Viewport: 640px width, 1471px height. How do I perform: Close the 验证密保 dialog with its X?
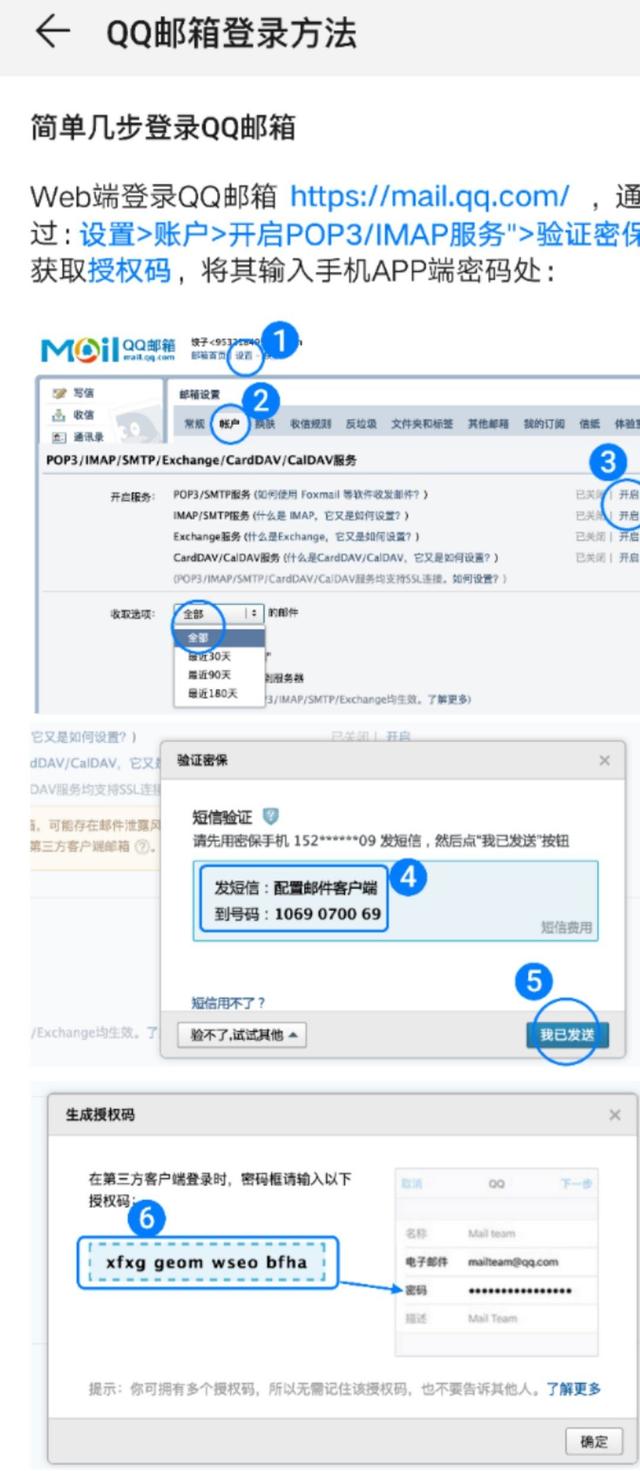click(x=604, y=761)
